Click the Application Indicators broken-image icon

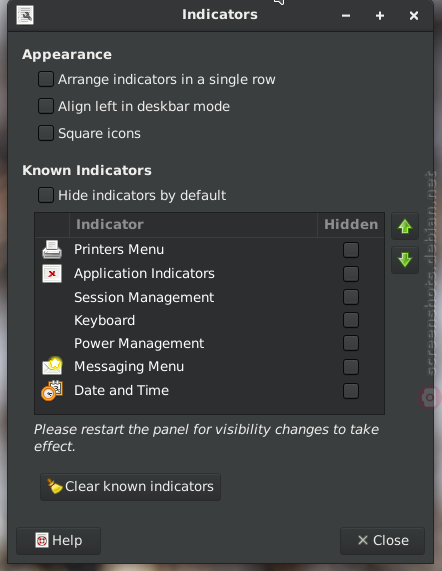coord(52,273)
